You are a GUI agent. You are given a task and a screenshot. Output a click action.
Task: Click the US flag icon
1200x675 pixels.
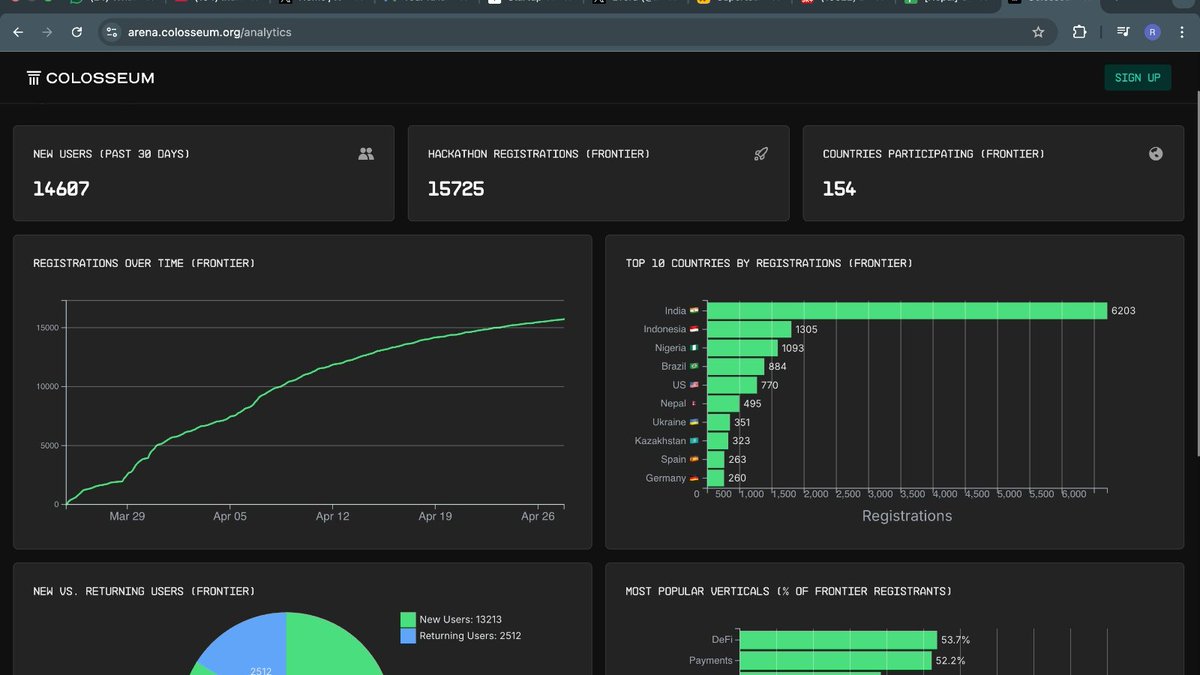(694, 385)
